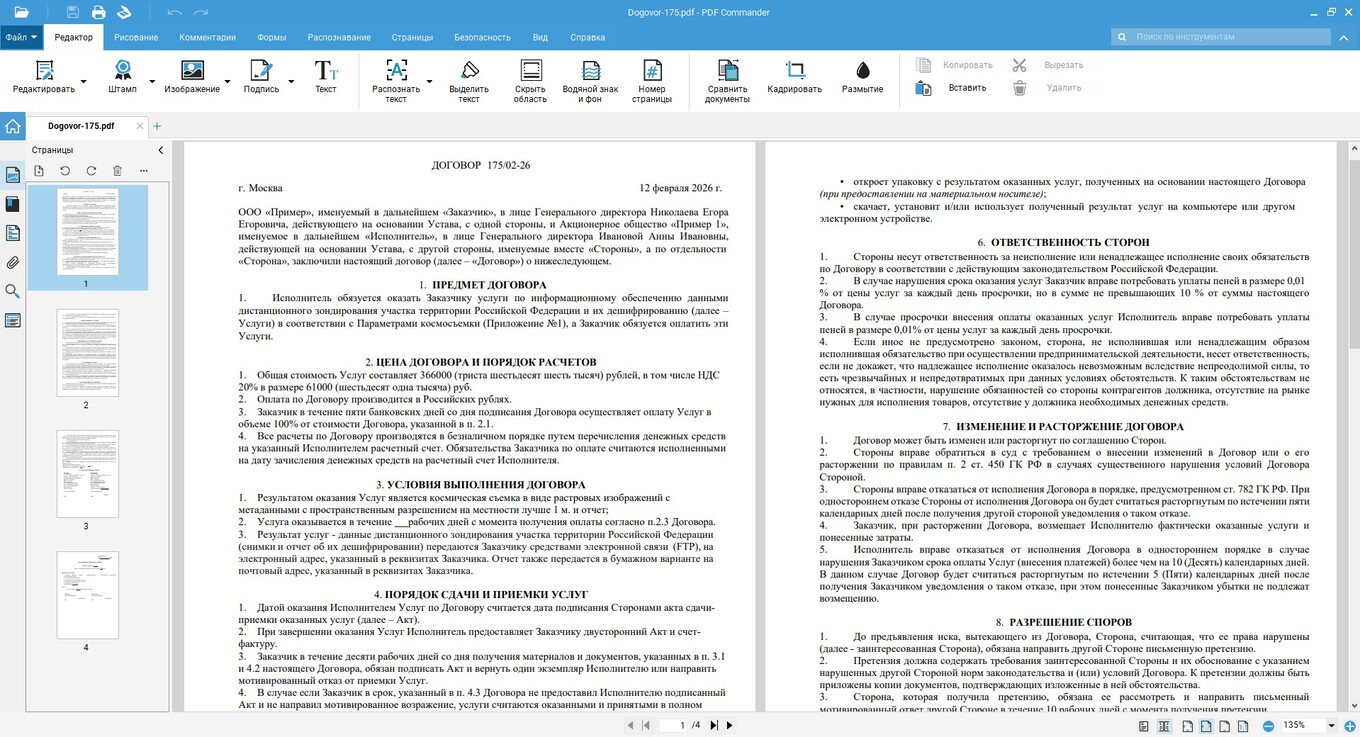This screenshot has width=1360, height=737.
Task: Expand Редактировать dropdown arrow
Action: 83,81
